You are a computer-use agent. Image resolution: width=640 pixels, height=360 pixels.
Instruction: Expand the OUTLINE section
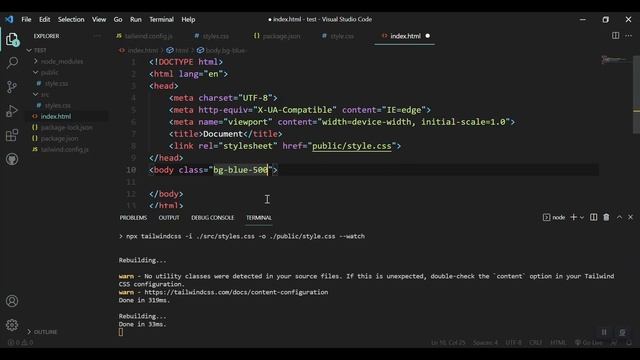click(42, 332)
